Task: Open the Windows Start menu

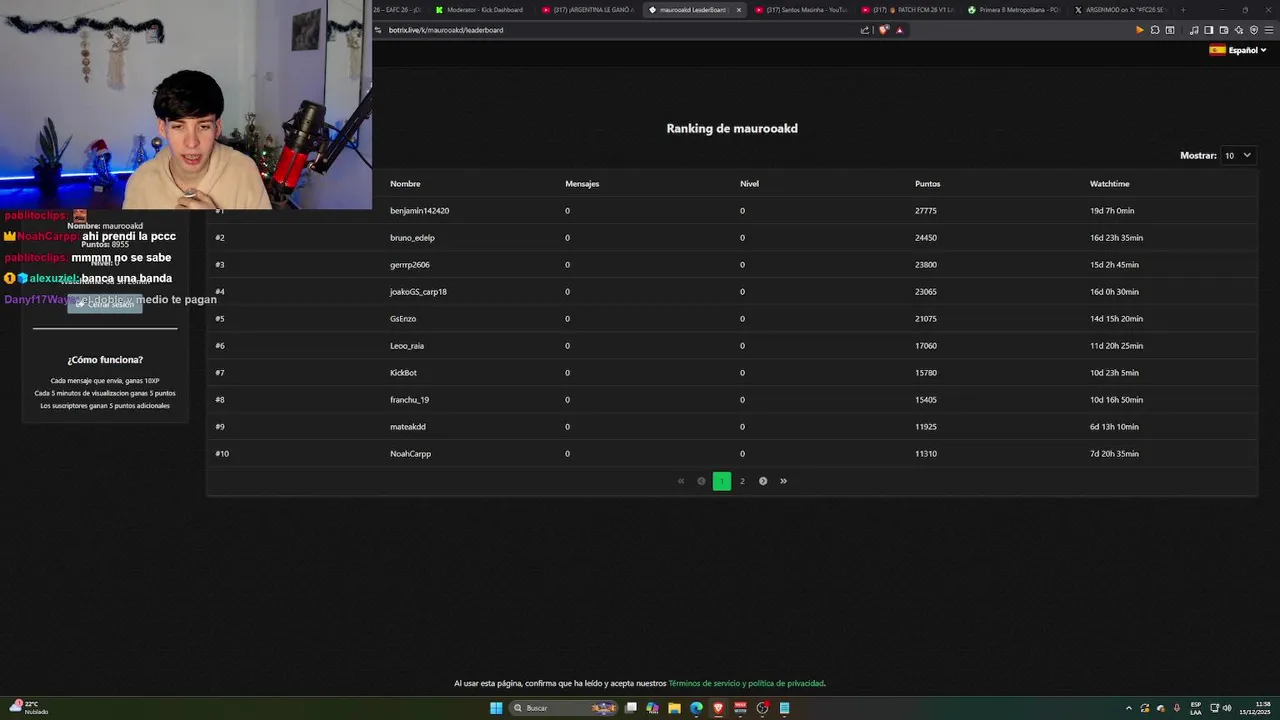Action: pyautogui.click(x=496, y=708)
